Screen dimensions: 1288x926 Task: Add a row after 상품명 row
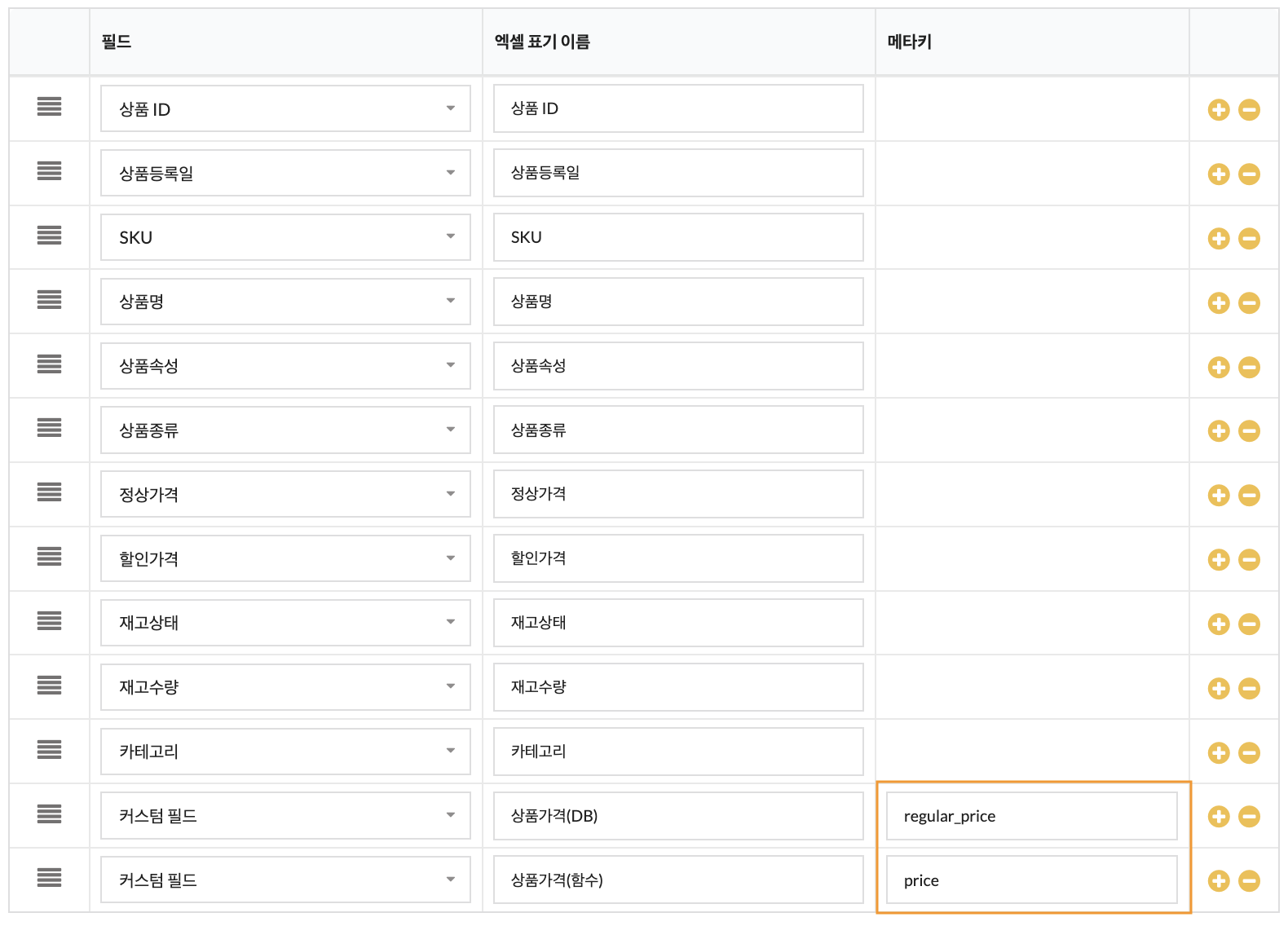click(1218, 303)
